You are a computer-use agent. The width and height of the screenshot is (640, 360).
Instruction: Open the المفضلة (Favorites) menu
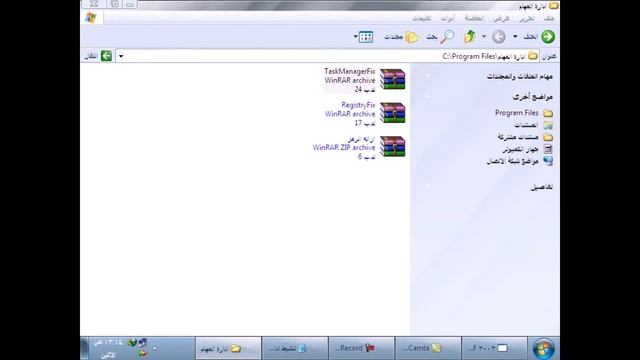pyautogui.click(x=474, y=18)
